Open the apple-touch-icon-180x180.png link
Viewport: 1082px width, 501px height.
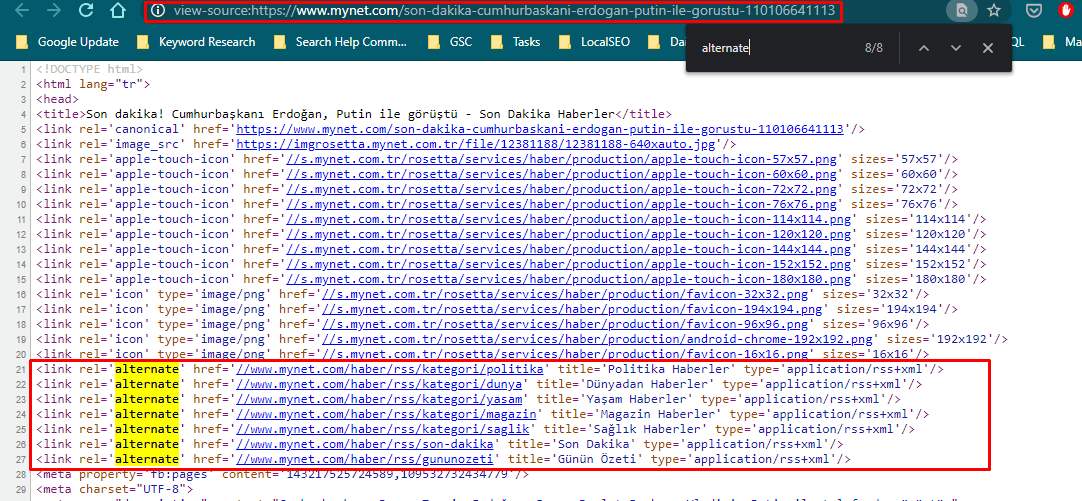point(569,279)
